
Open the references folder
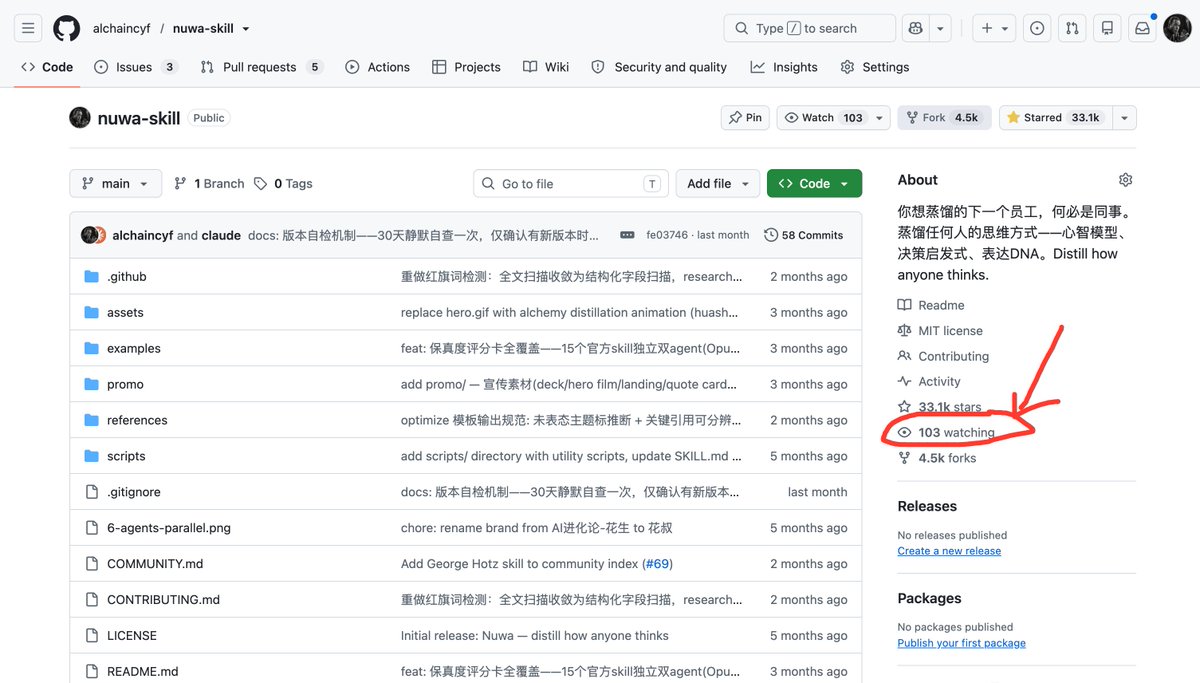(x=137, y=420)
